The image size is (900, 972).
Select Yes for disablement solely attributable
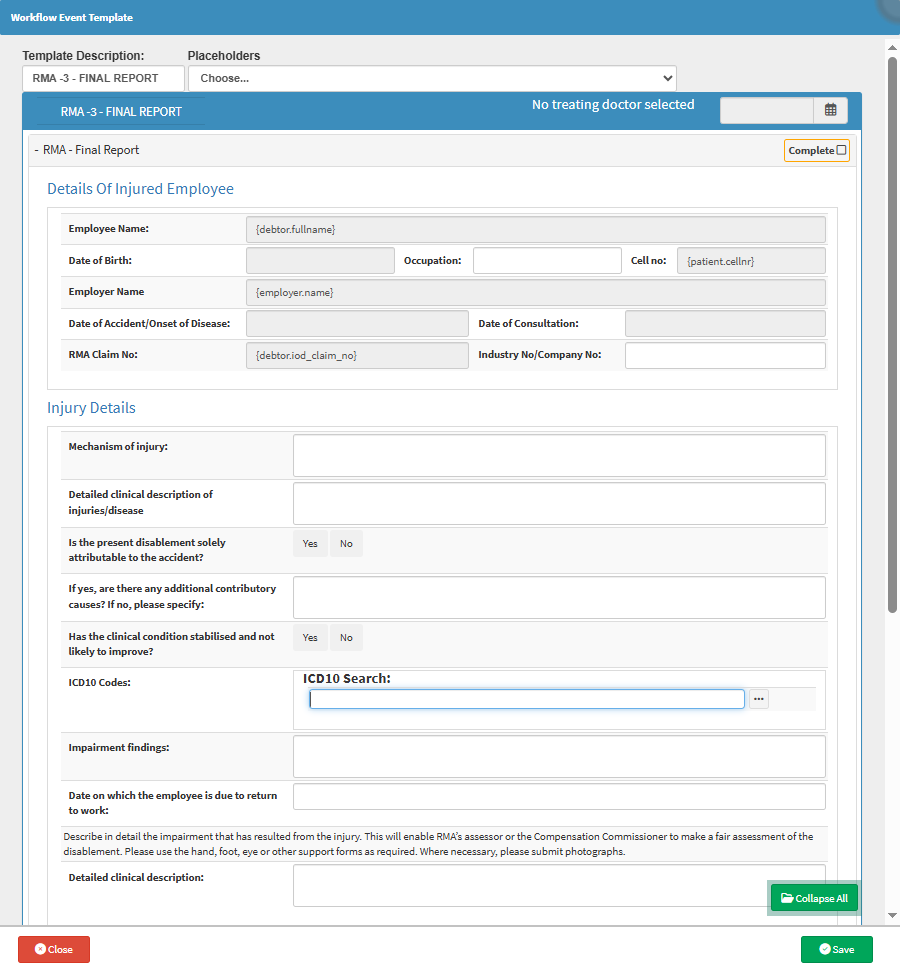pyautogui.click(x=310, y=544)
